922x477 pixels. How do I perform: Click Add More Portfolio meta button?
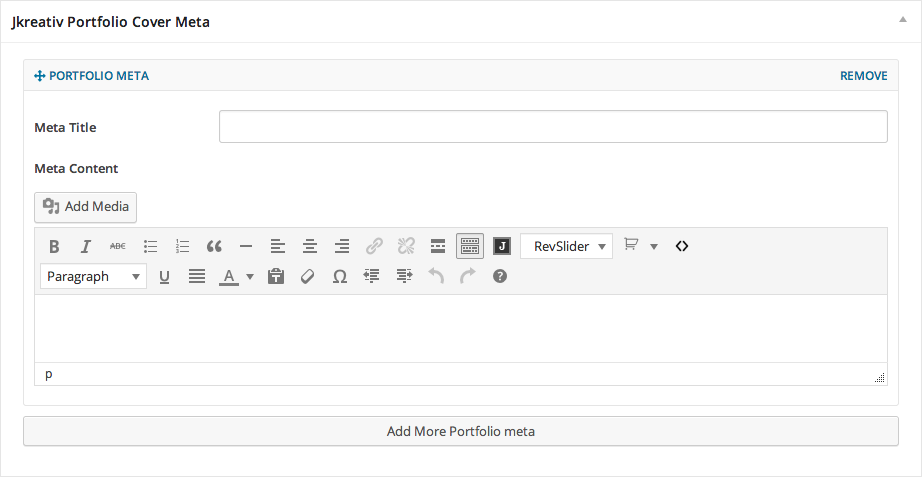461,431
